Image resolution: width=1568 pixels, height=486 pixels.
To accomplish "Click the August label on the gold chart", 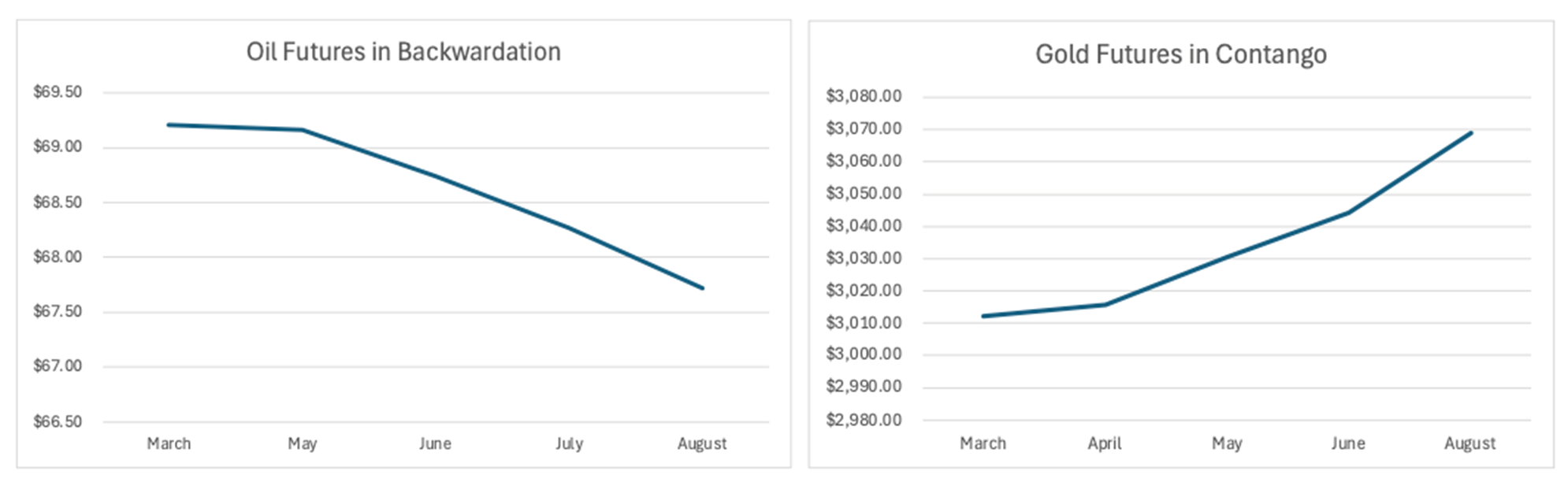I will tap(1470, 443).
